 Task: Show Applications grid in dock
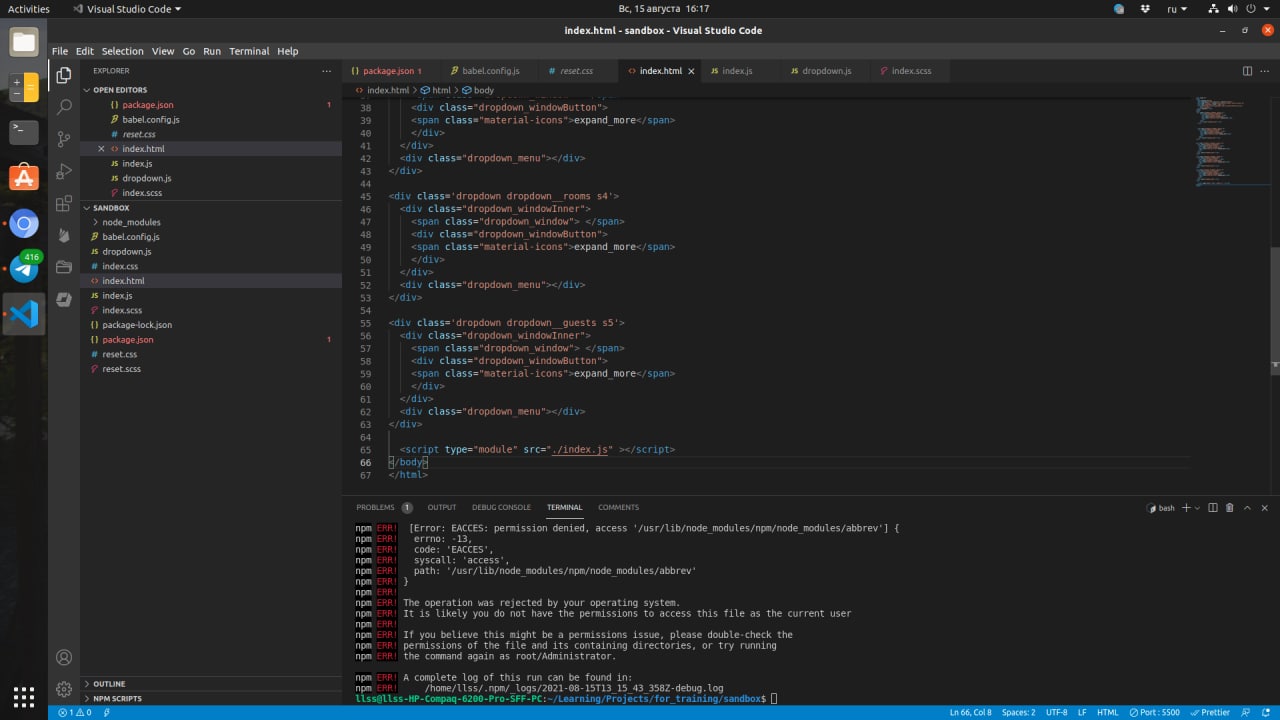tap(24, 696)
